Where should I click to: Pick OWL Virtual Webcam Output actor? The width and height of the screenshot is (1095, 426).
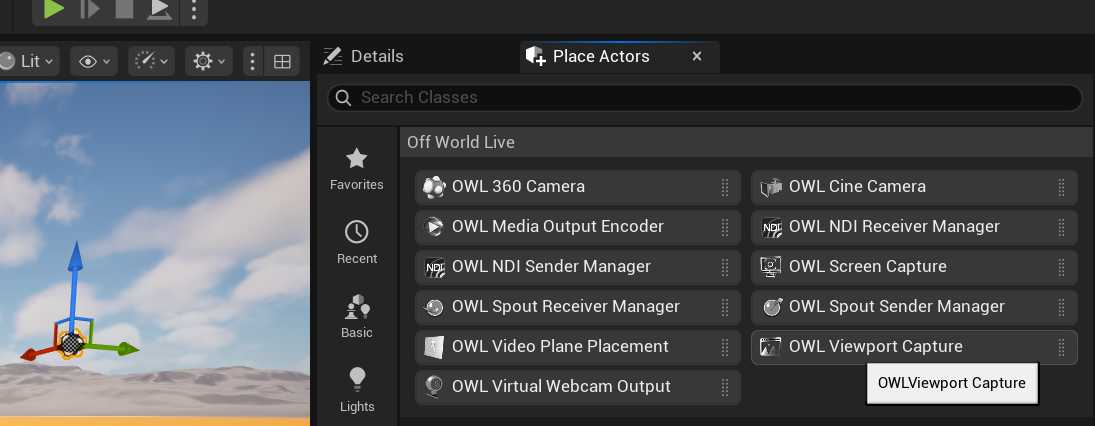click(578, 387)
